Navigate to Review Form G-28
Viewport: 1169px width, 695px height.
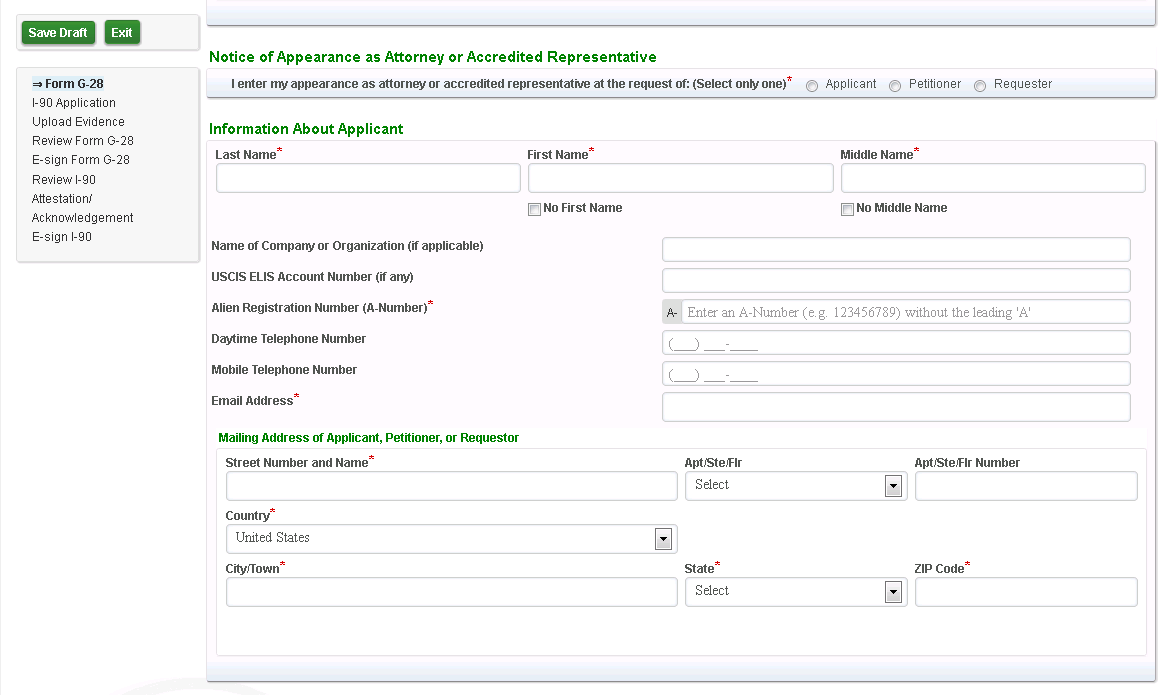tap(83, 141)
